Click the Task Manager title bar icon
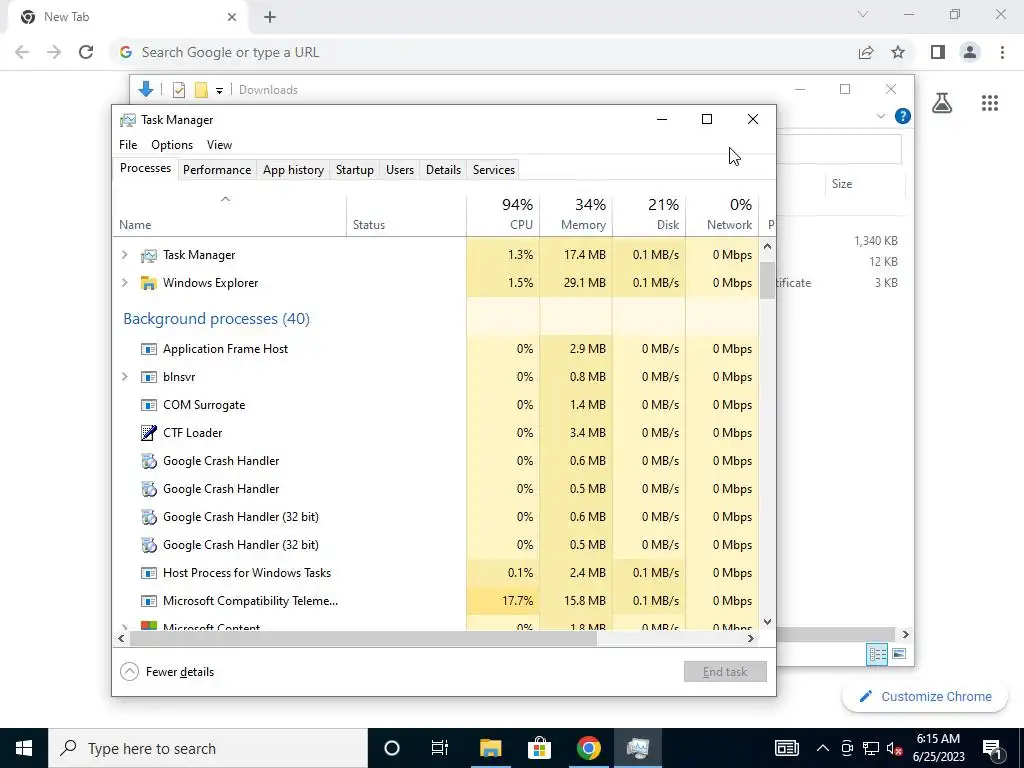This screenshot has height=768, width=1024. (128, 120)
